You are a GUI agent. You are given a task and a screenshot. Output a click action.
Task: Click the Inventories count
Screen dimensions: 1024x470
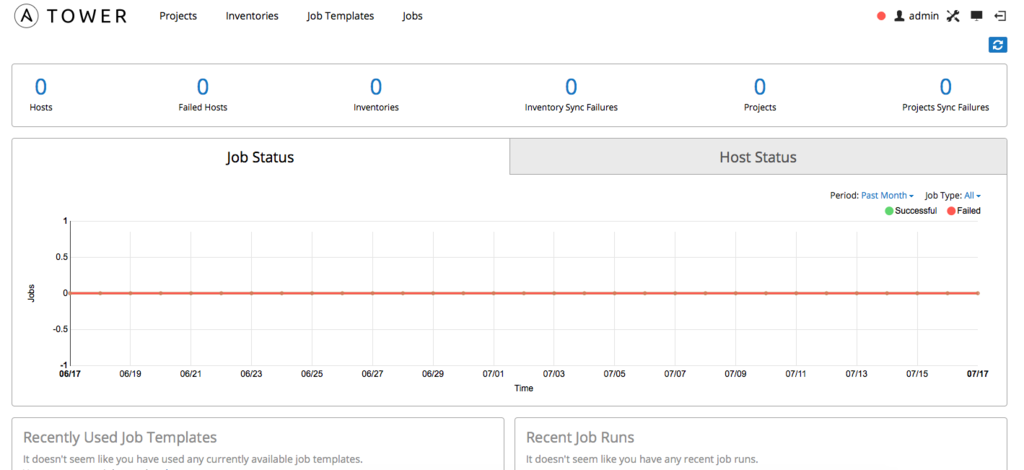click(x=376, y=87)
